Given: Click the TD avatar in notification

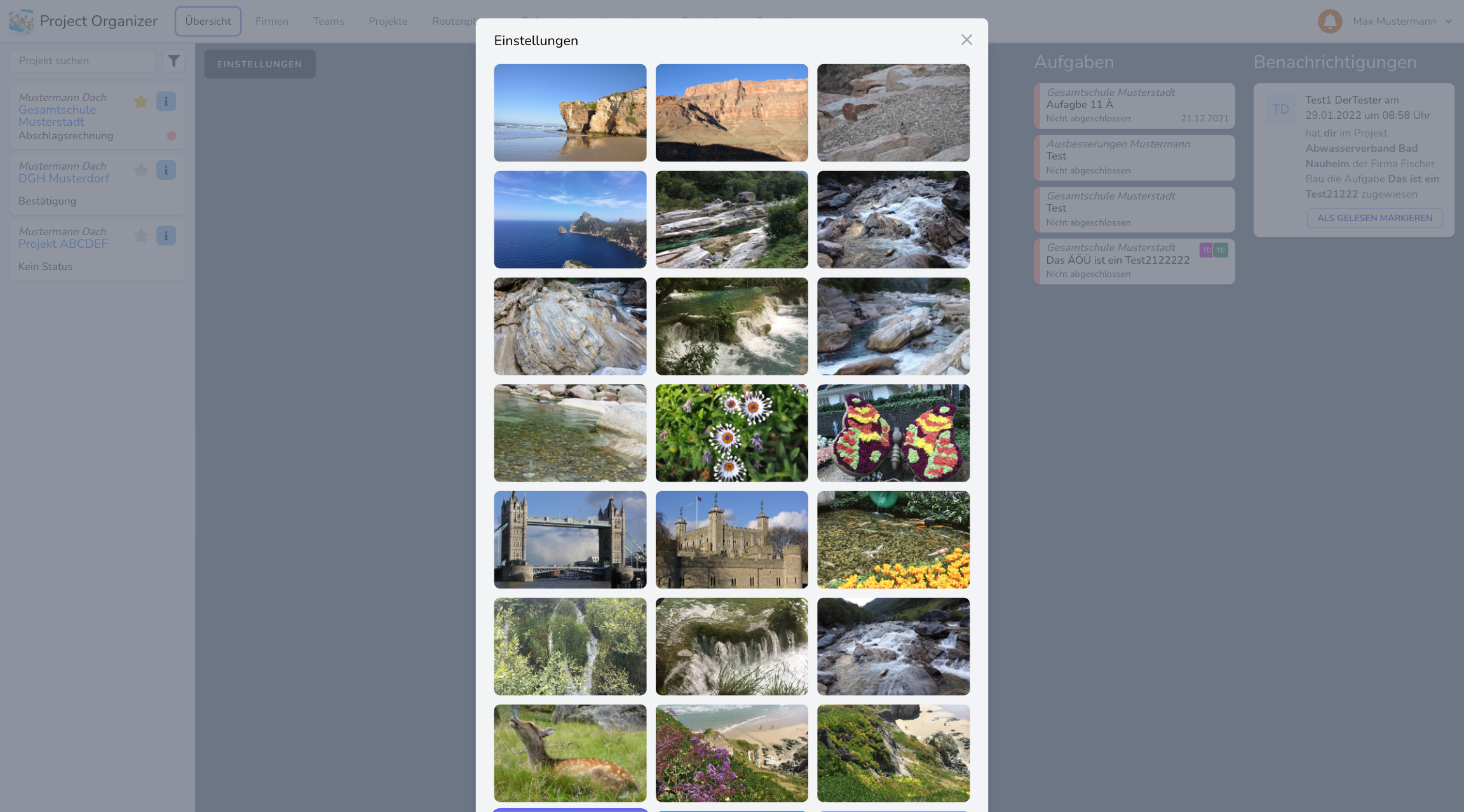Looking at the screenshot, I should (x=1280, y=109).
